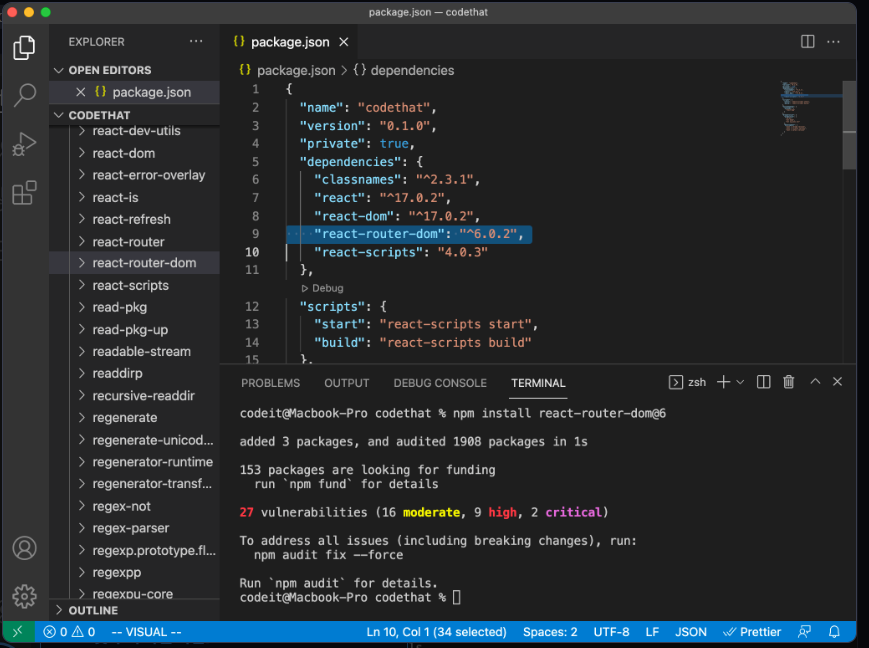Viewport: 869px width, 648px height.
Task: Click the Debug code lens above scripts
Action: [x=323, y=288]
